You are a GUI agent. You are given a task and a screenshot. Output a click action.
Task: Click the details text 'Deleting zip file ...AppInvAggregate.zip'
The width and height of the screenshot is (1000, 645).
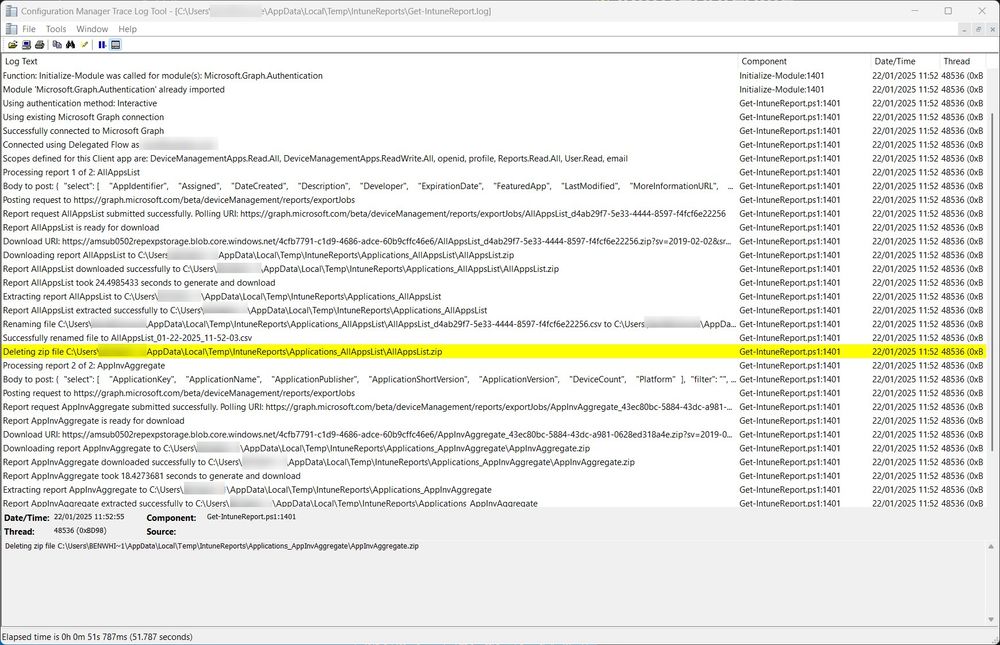tap(212, 546)
